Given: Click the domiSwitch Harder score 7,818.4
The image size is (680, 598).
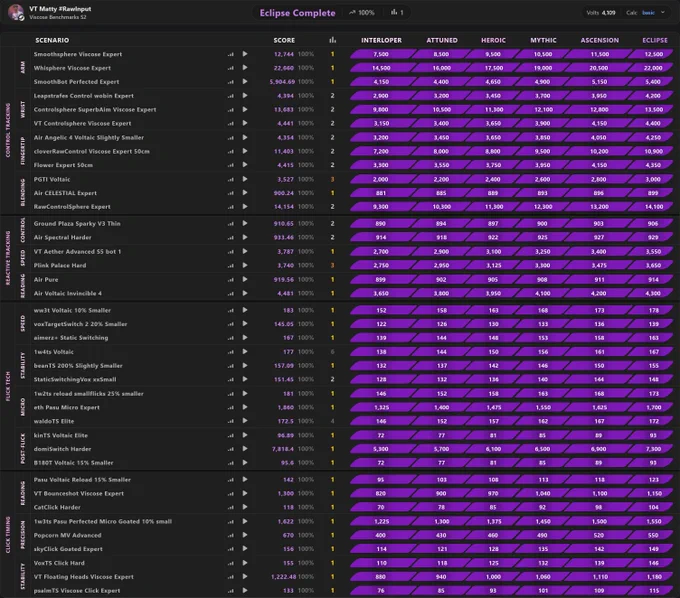Looking at the screenshot, I should tap(283, 449).
